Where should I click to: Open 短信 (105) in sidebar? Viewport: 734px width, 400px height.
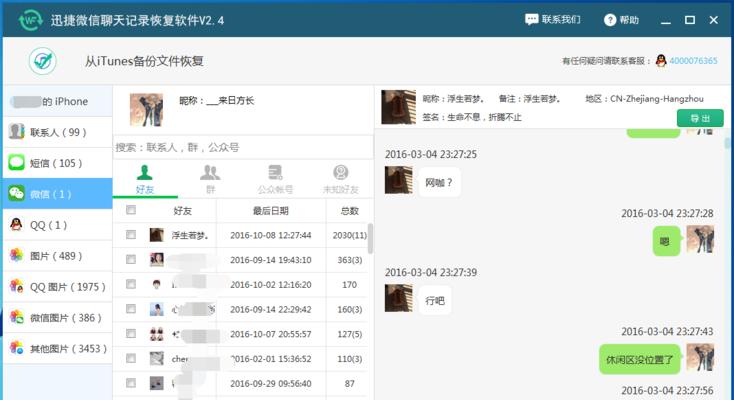58,163
